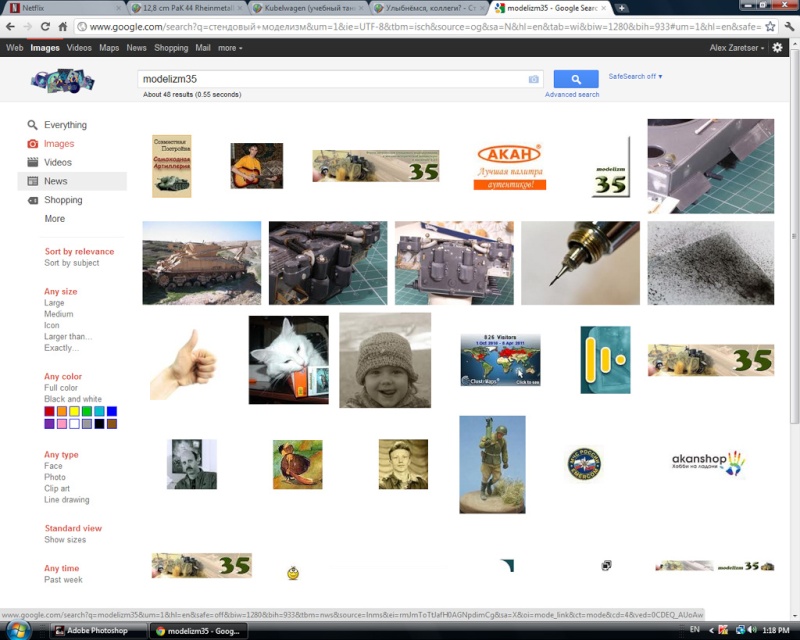Screen dimensions: 800x640
Task: Open the Chrome wrench menu
Action: tap(789, 27)
